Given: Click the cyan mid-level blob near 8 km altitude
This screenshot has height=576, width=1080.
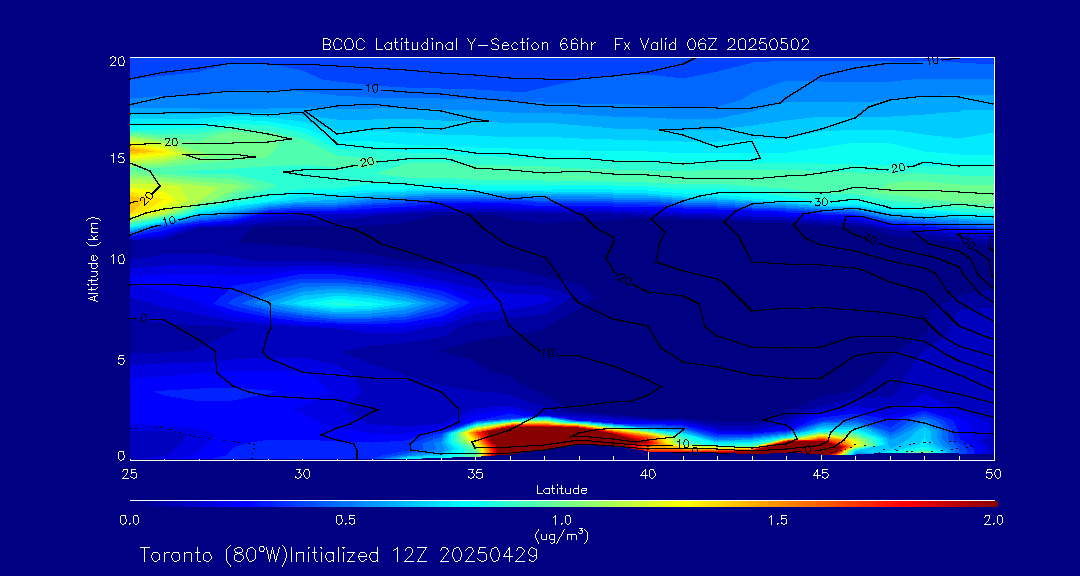Looking at the screenshot, I should click(344, 301).
